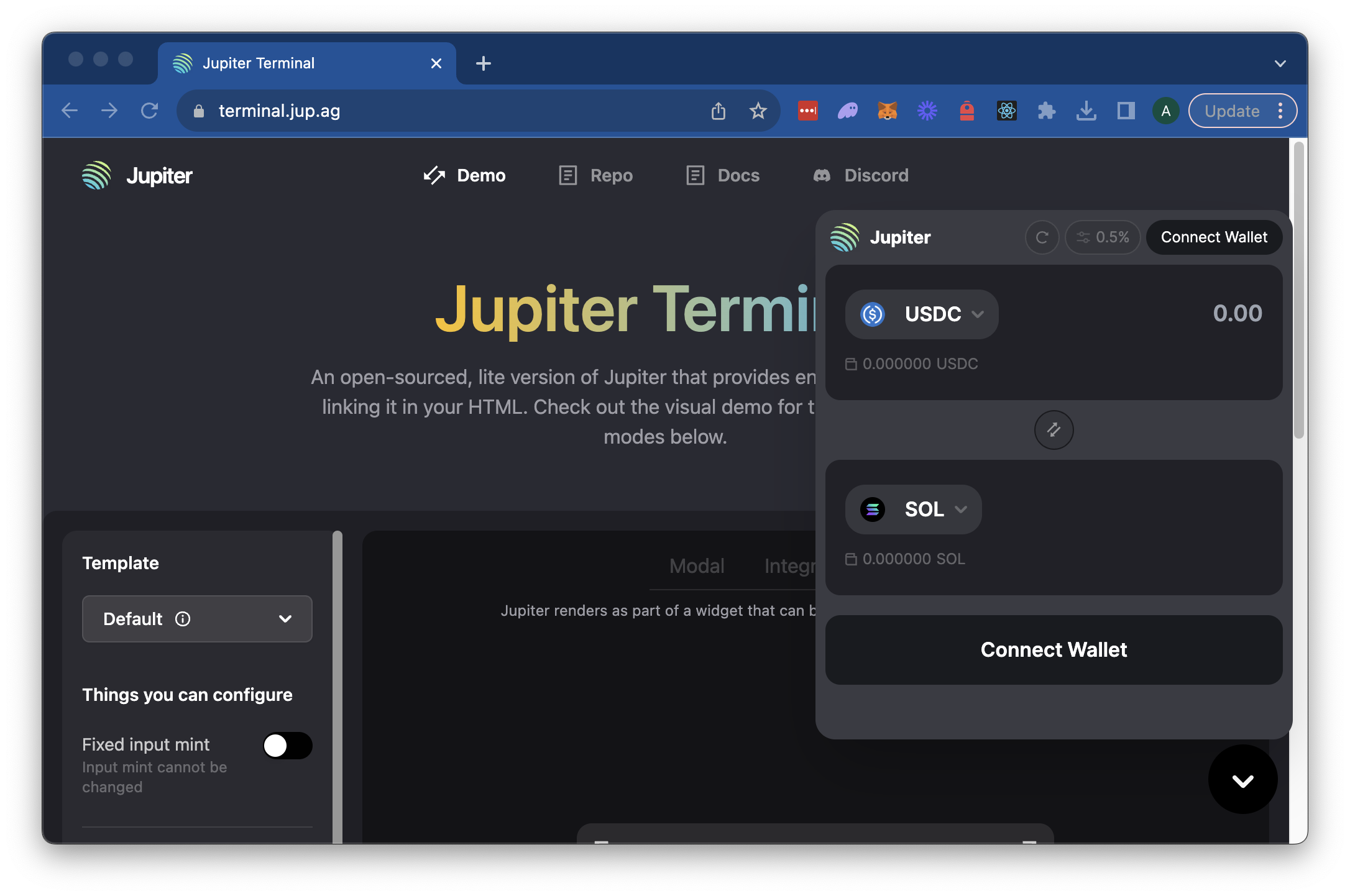Viewport: 1350px width, 896px height.
Task: Reload the page with the refresh icon
Action: coord(149,111)
